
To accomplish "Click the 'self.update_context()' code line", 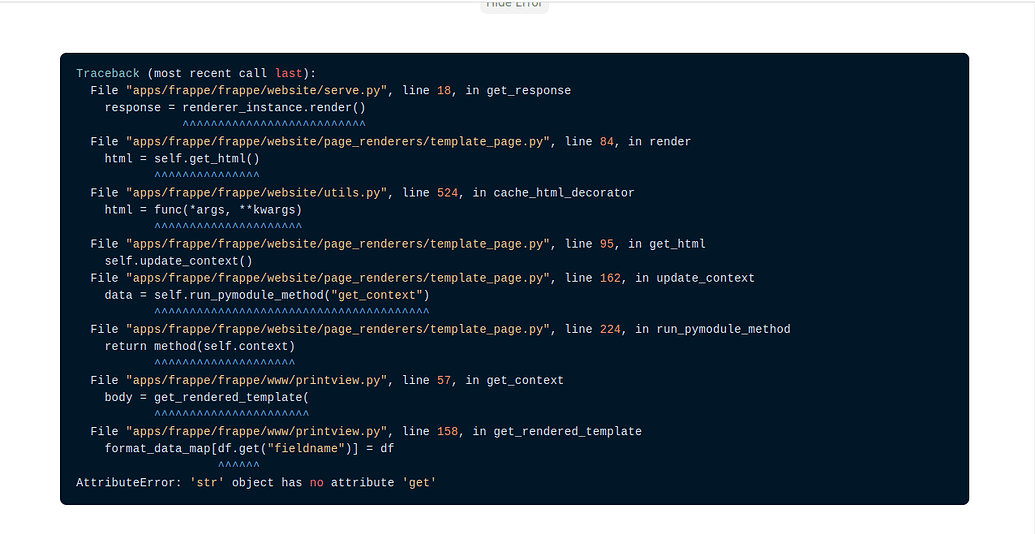I will [x=178, y=261].
